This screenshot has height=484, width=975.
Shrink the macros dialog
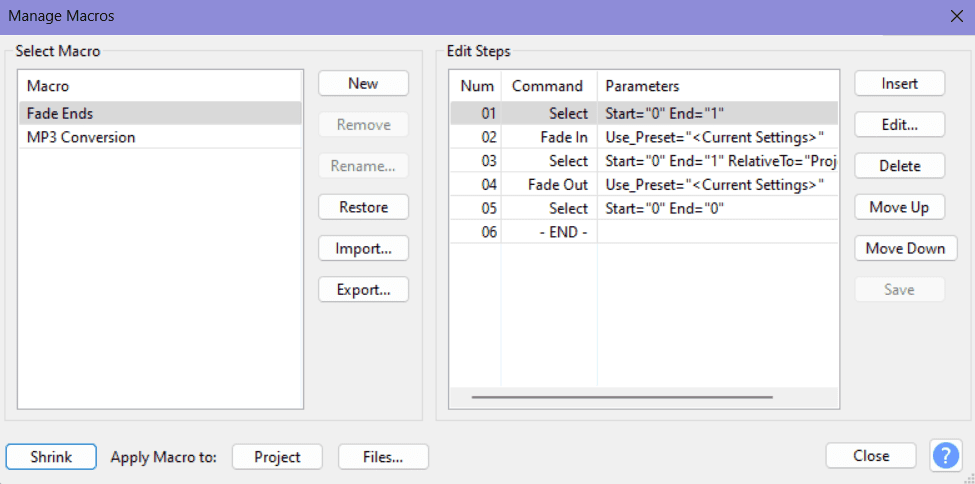pos(51,457)
